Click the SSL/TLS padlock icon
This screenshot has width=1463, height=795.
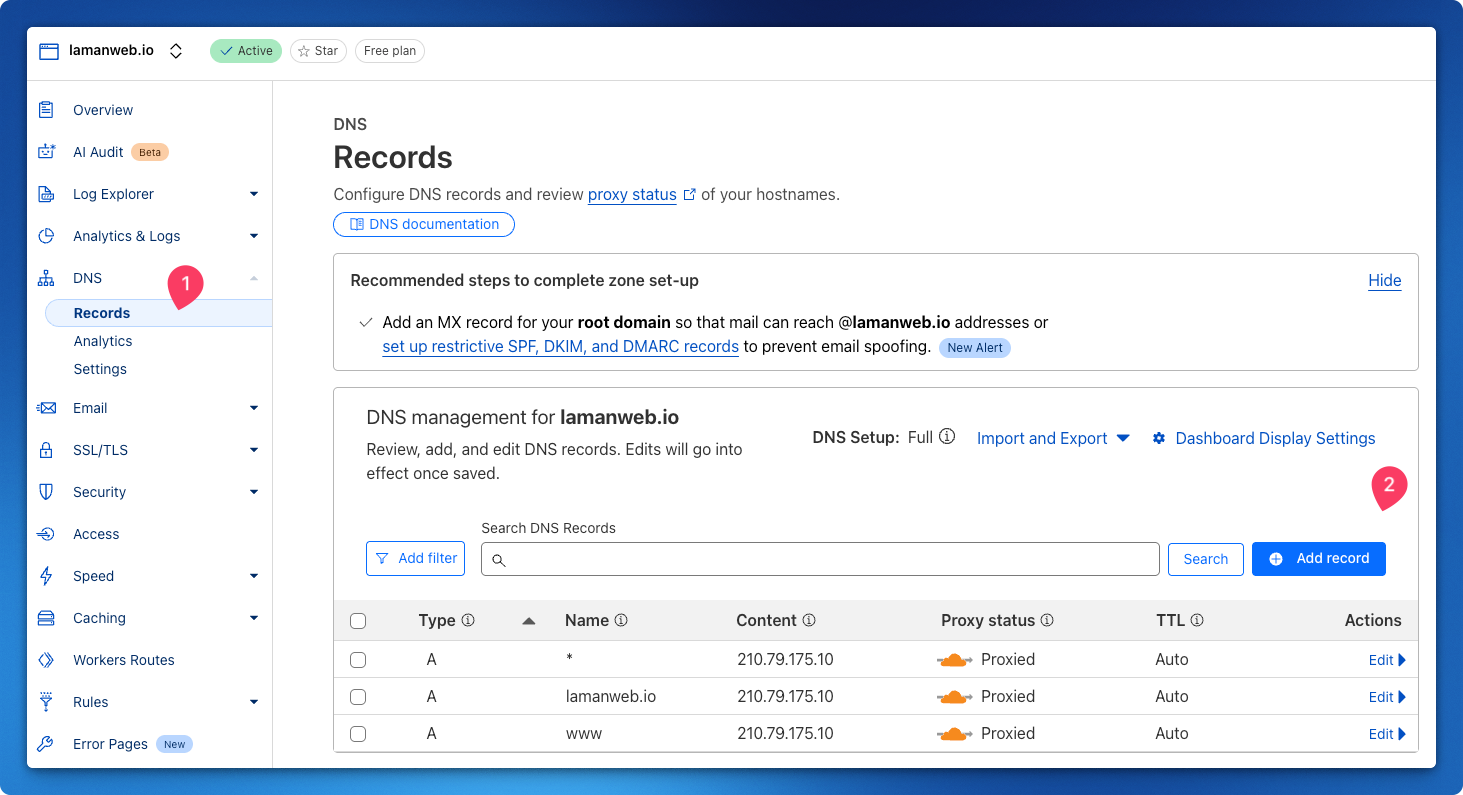[x=46, y=450]
